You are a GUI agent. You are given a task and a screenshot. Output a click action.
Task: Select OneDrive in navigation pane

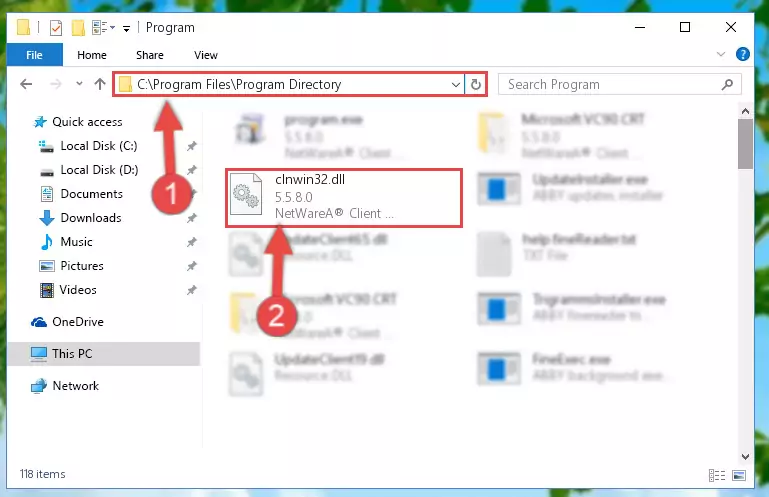[78, 322]
